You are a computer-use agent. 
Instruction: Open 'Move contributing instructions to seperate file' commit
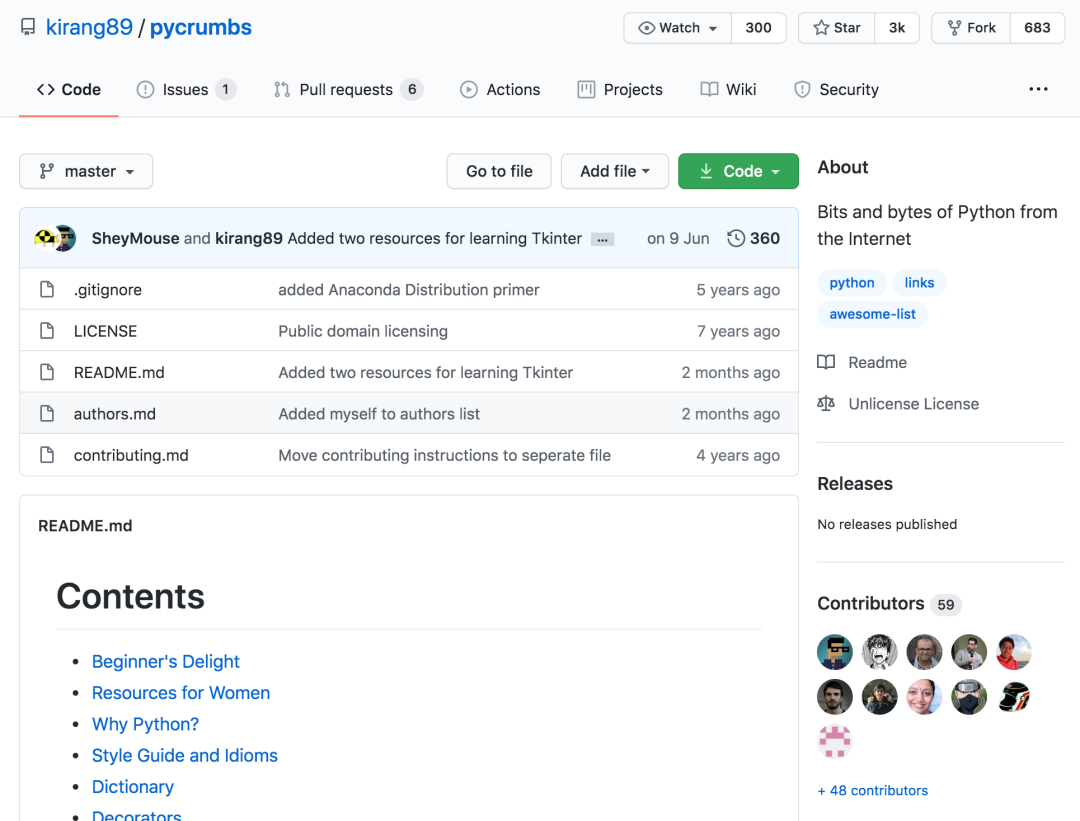[444, 455]
